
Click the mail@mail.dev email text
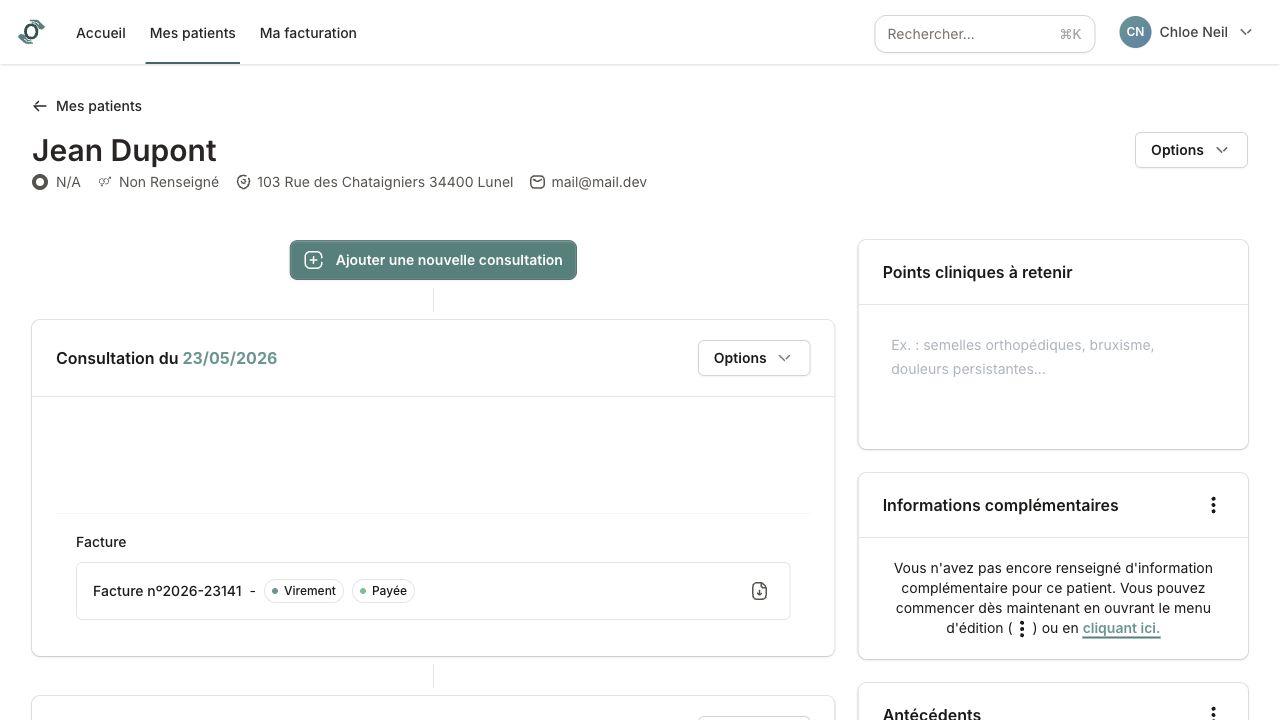tap(599, 182)
